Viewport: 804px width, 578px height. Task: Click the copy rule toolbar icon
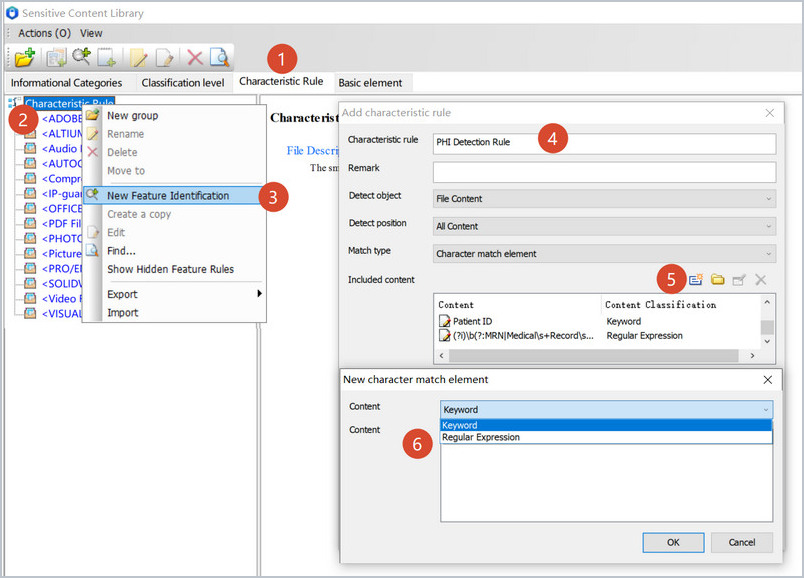tap(56, 57)
